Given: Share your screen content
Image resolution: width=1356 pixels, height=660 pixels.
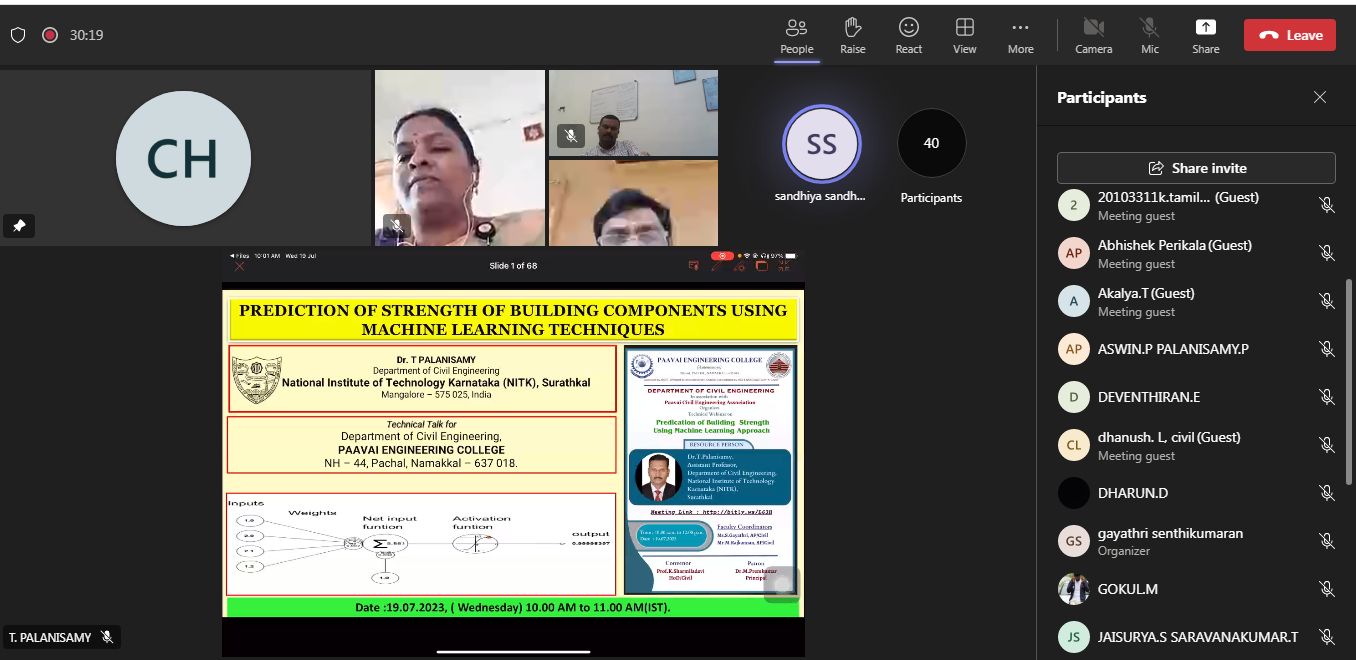Looking at the screenshot, I should 1205,34.
